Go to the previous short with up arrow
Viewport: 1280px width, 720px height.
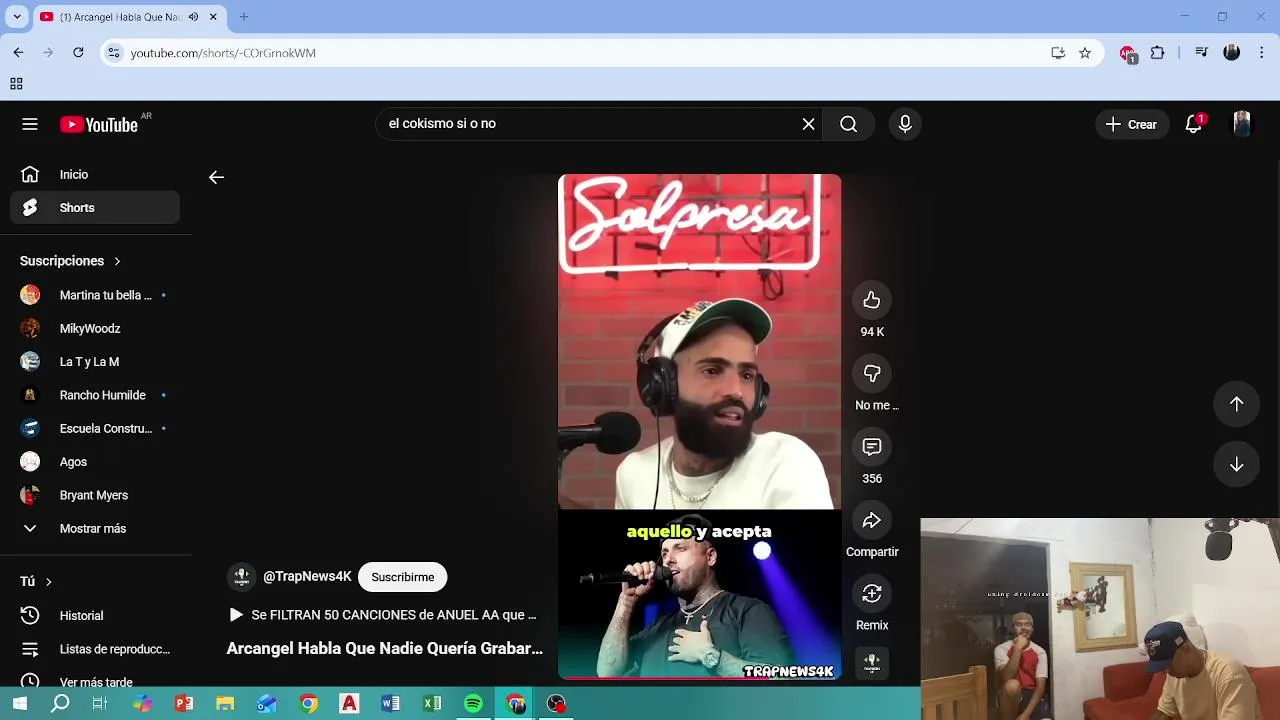(x=1236, y=404)
